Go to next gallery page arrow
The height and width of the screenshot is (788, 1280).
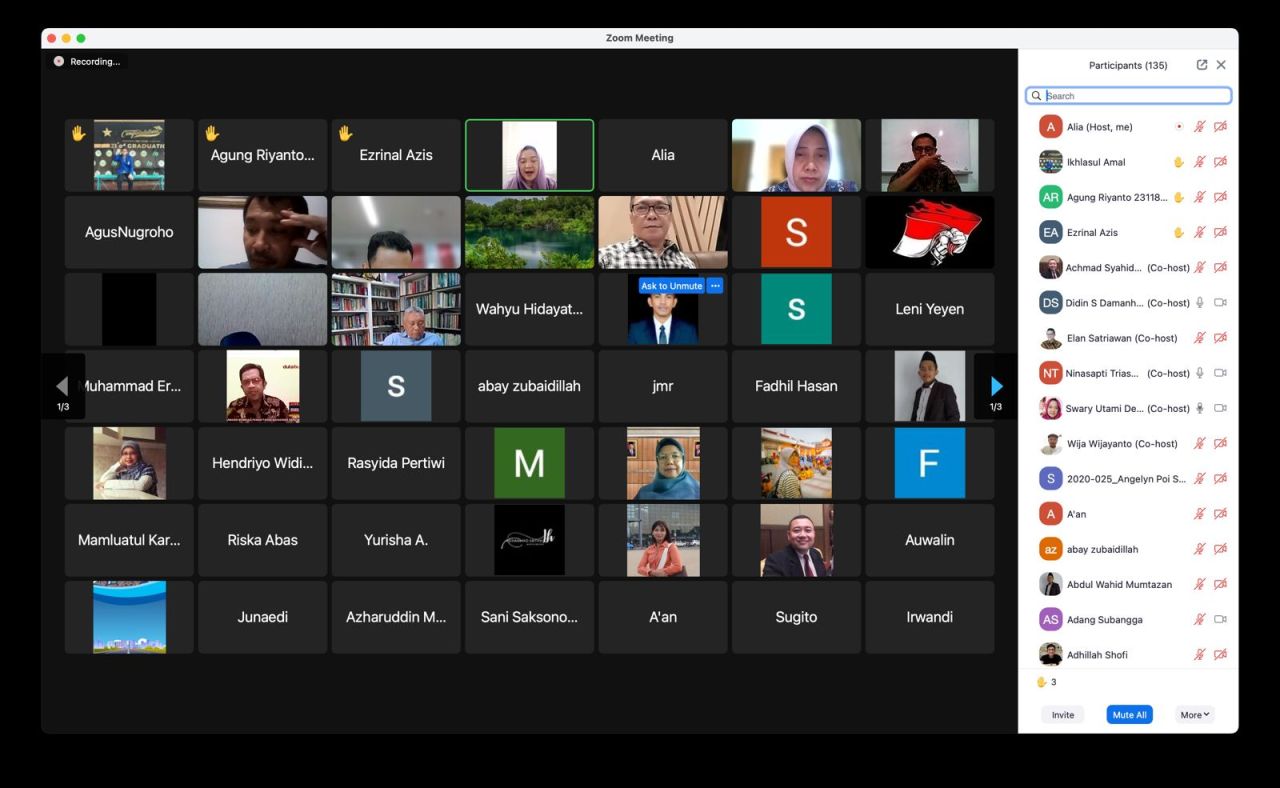pyautogui.click(x=996, y=386)
